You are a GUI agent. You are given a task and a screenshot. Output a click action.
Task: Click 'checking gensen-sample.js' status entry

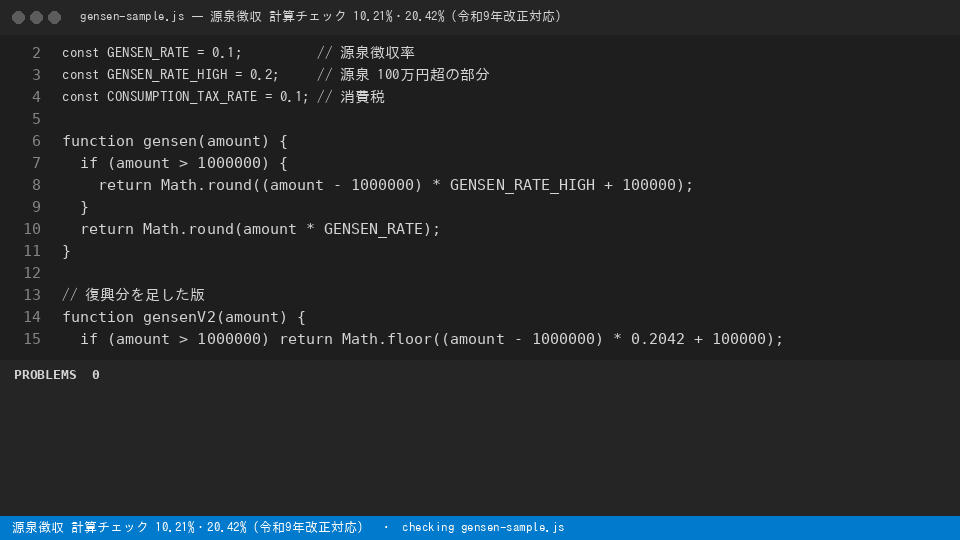(483, 527)
